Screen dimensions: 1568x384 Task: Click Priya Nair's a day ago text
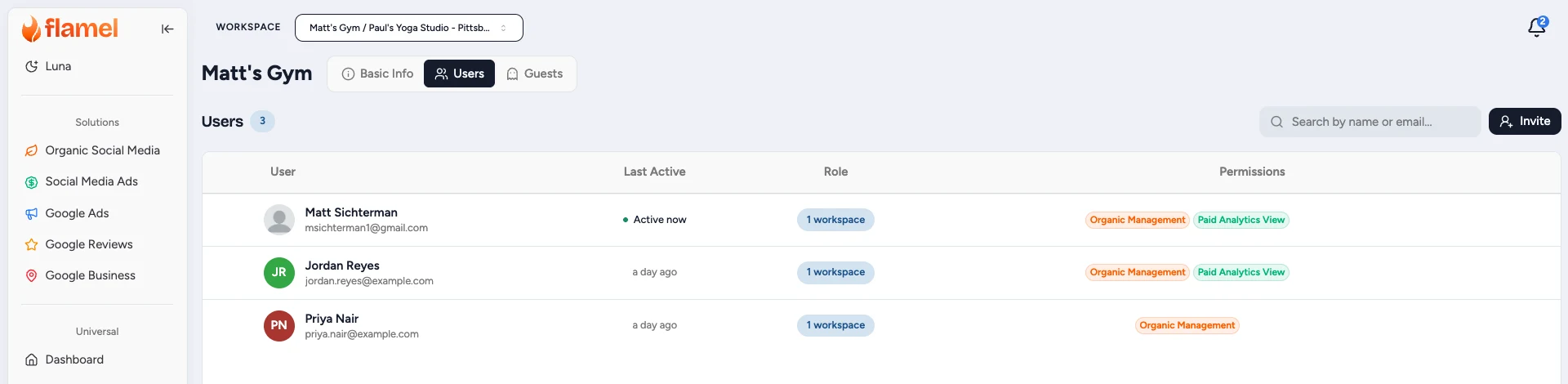pos(654,325)
